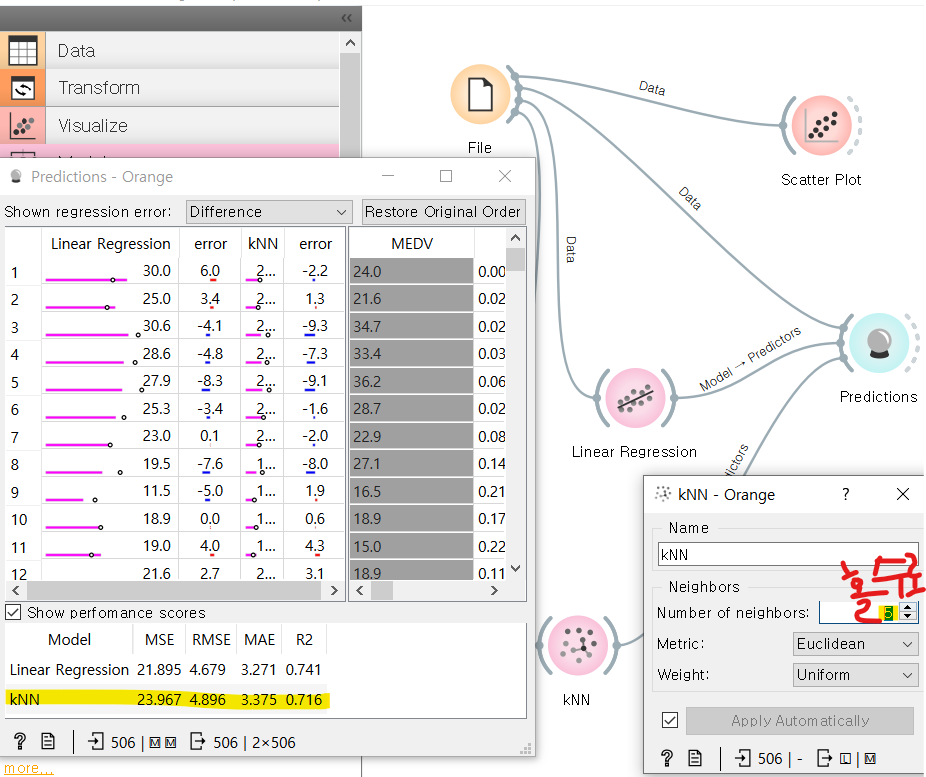Click scroll-down arrow of MEDV table
This screenshot has height=777, width=926.
(516, 568)
